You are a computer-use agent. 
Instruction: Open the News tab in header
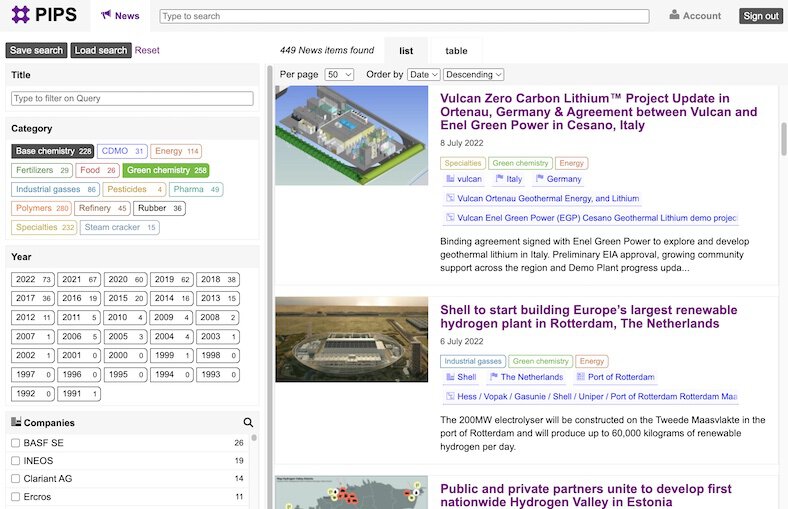pyautogui.click(x=120, y=16)
